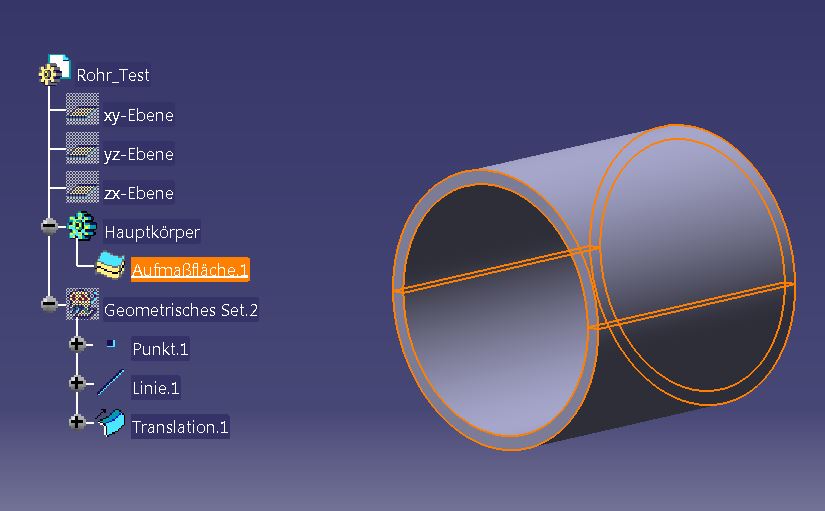Image resolution: width=825 pixels, height=511 pixels.
Task: Select the Punkt.1 label
Action: pos(160,349)
